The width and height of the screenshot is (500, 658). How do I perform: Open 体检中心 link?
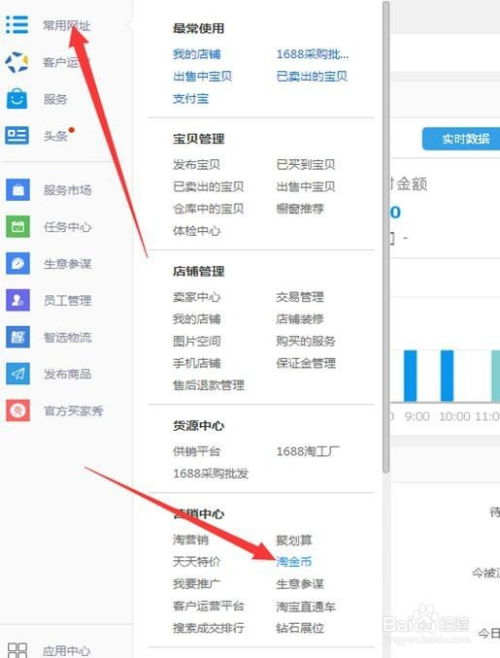pyautogui.click(x=196, y=231)
